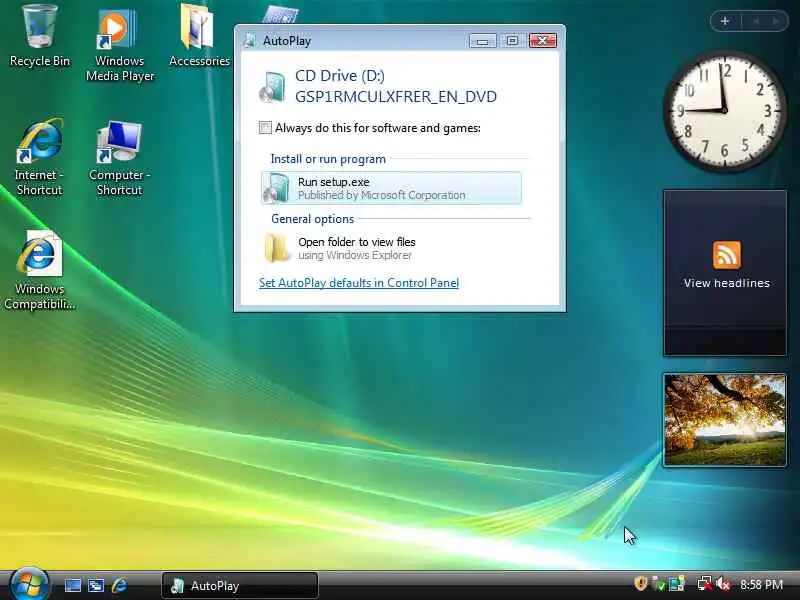Select AutoPlay taskbar button
This screenshot has height=600, width=800.
240,585
